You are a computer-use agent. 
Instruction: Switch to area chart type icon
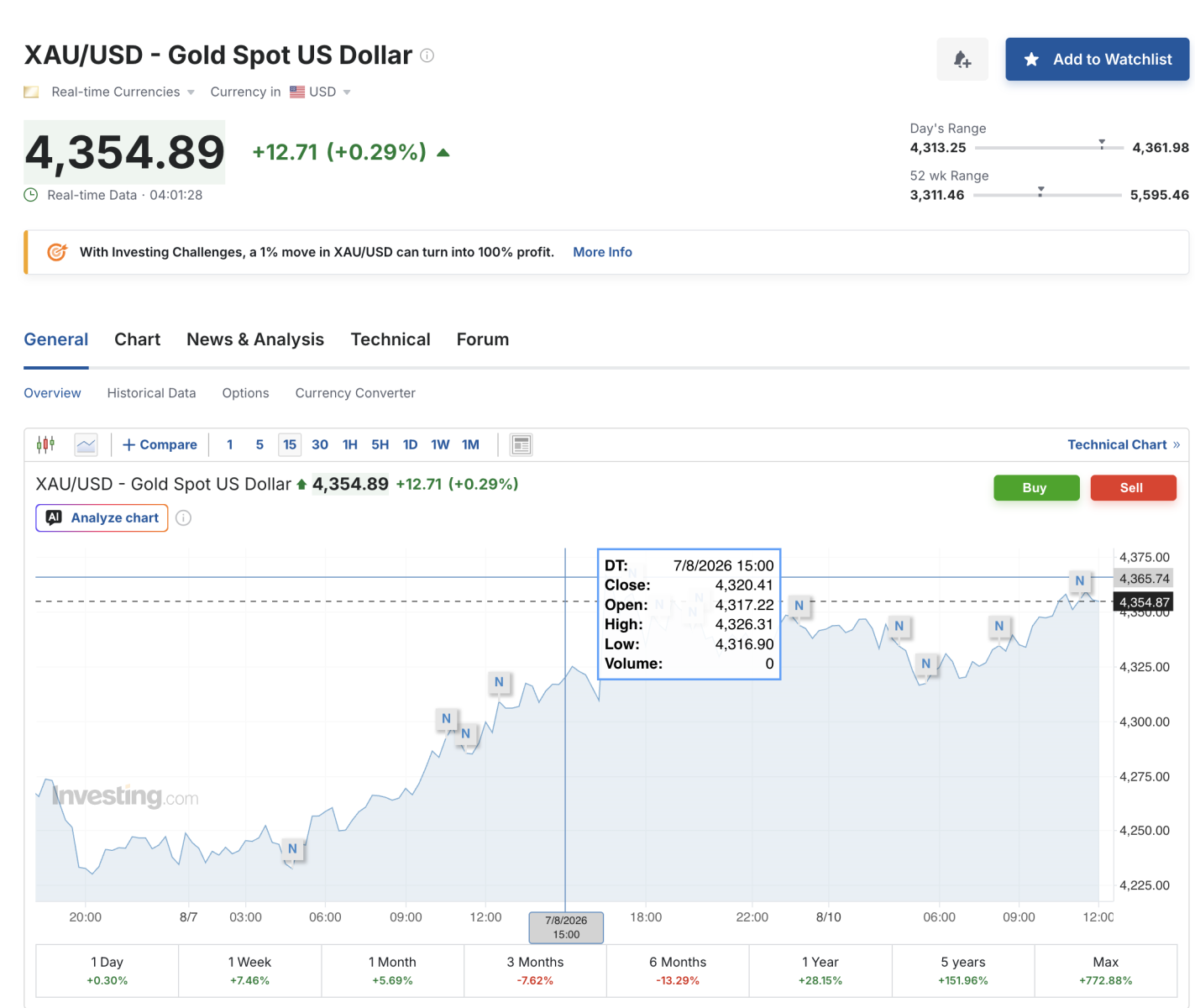coord(86,444)
